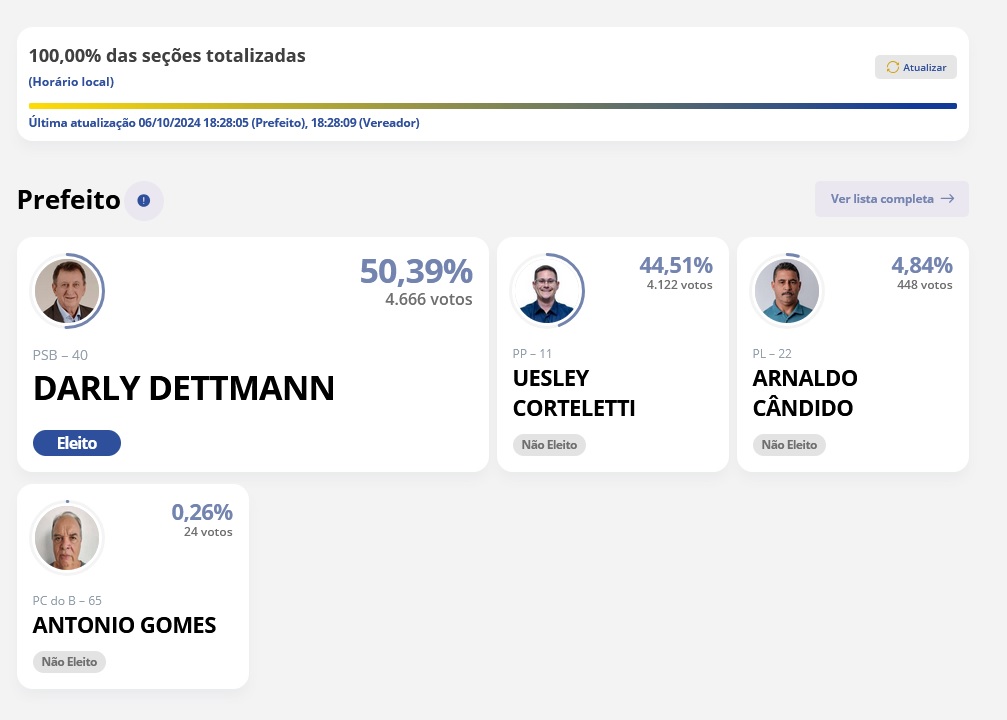Viewport: 1007px width, 720px height.
Task: Open Arnaldo Cândido's candidate photo
Action: pyautogui.click(x=787, y=291)
